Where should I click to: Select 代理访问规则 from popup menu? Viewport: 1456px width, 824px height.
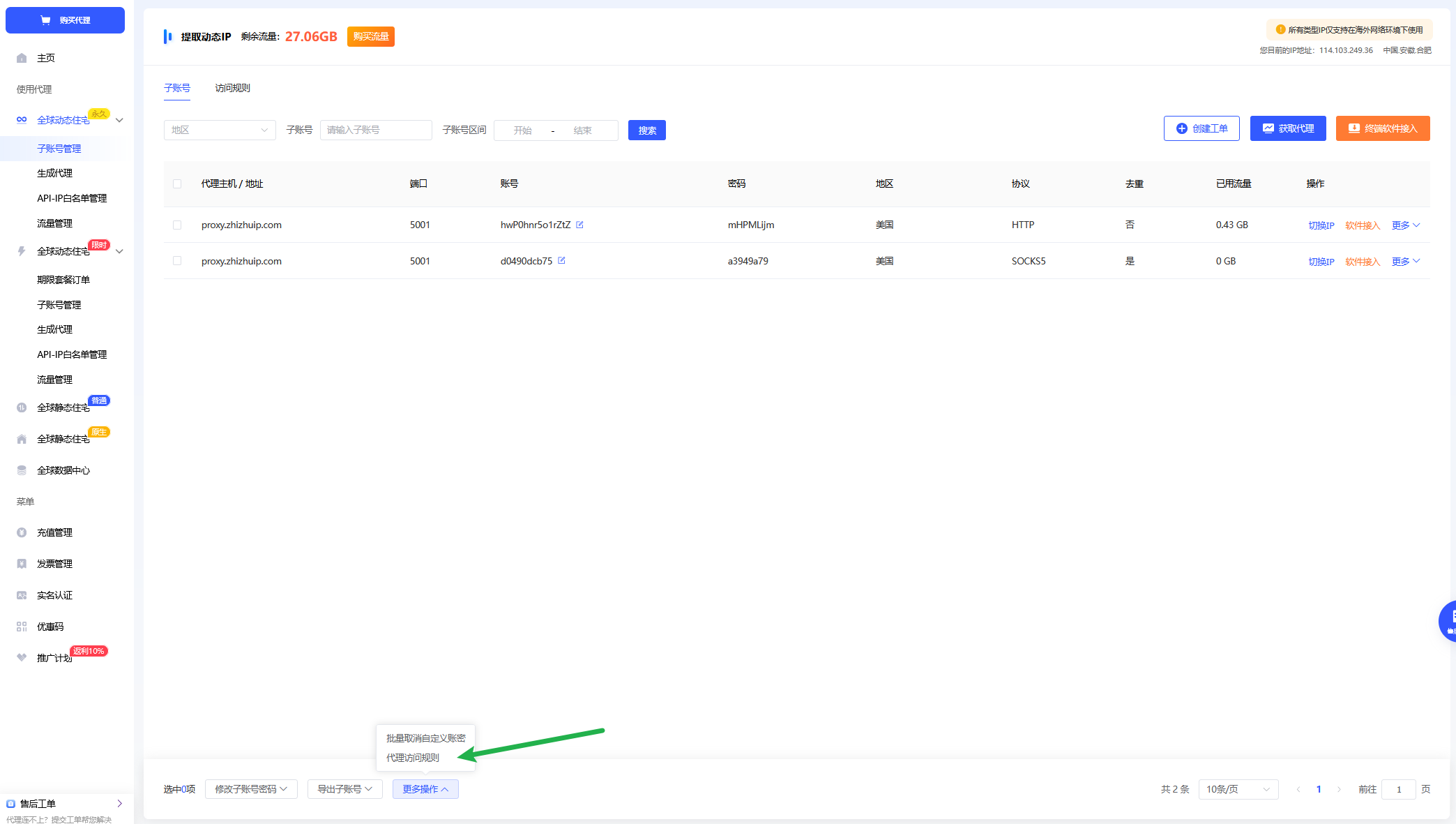tap(413, 758)
